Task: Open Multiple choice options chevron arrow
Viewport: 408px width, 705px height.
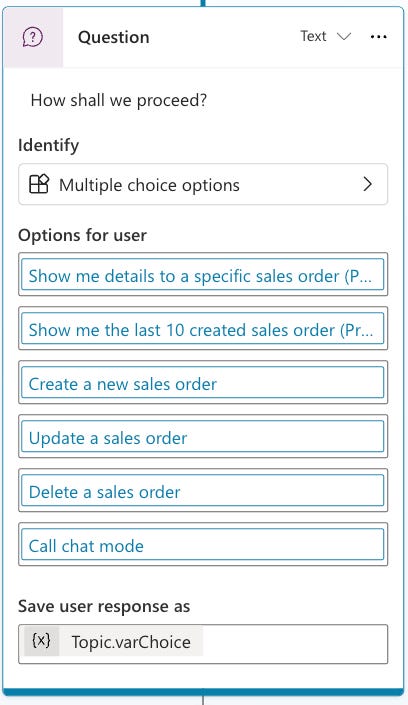Action: click(368, 184)
